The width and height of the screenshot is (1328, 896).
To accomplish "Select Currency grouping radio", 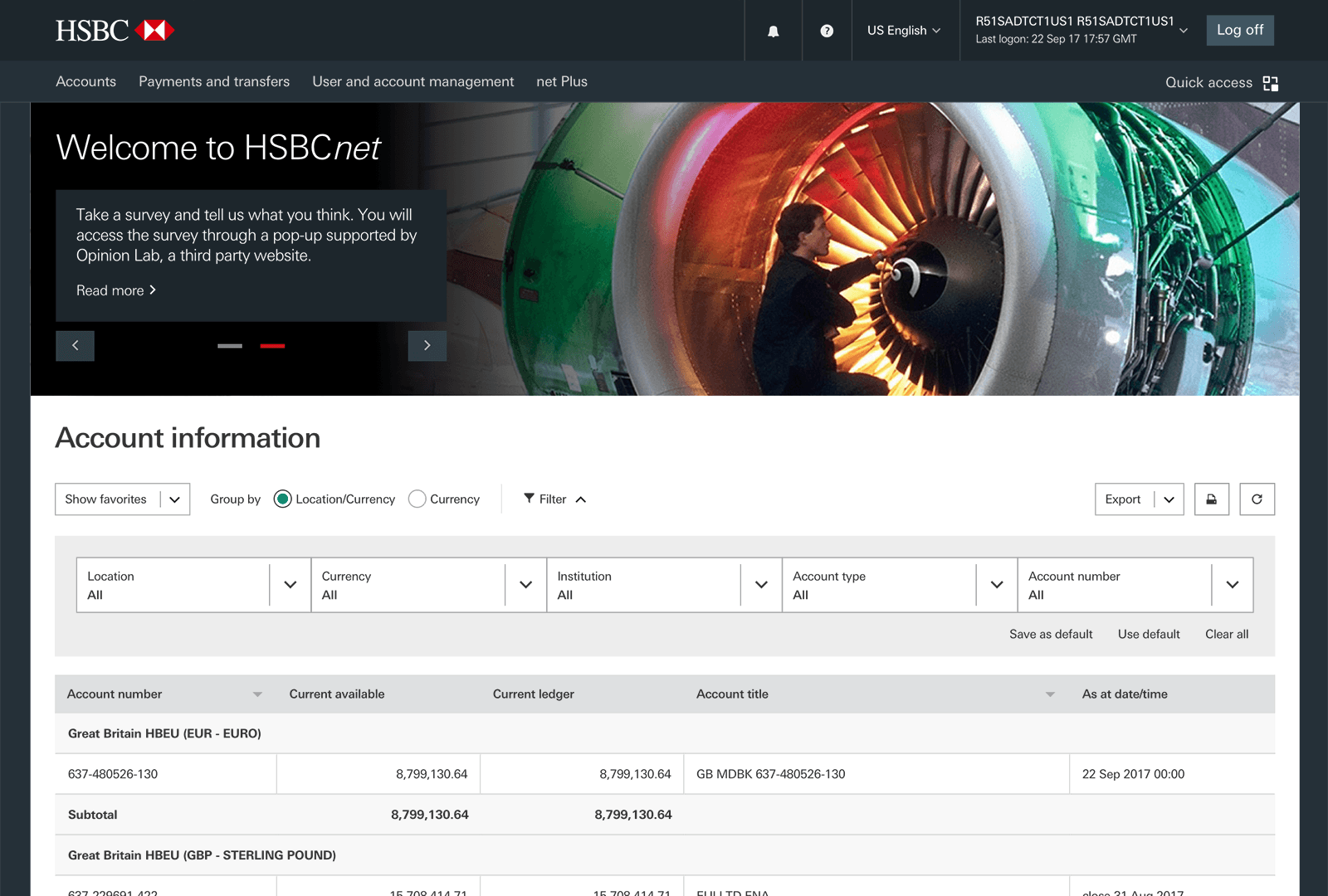I will [x=417, y=499].
